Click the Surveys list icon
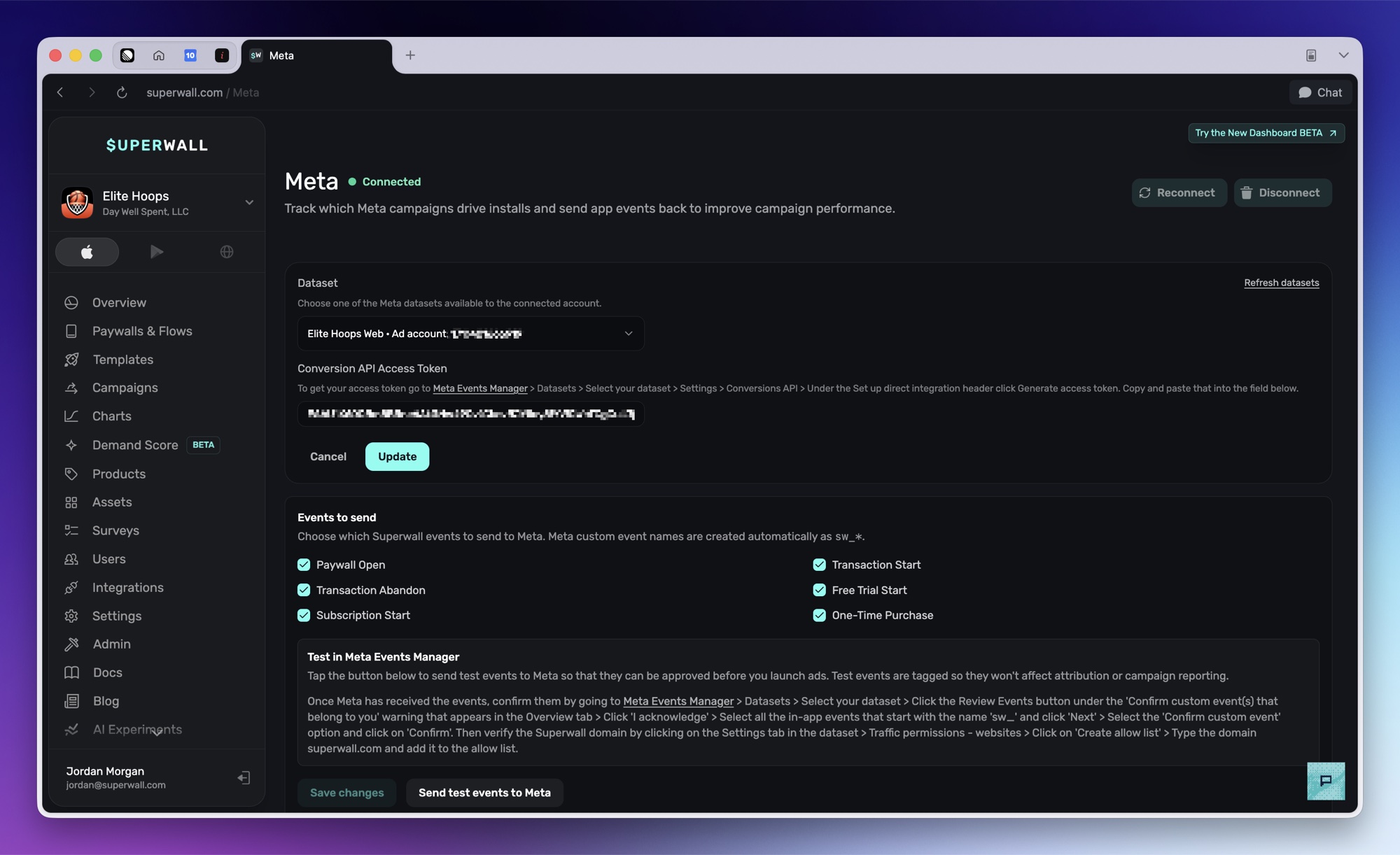The image size is (1400, 855). [71, 531]
